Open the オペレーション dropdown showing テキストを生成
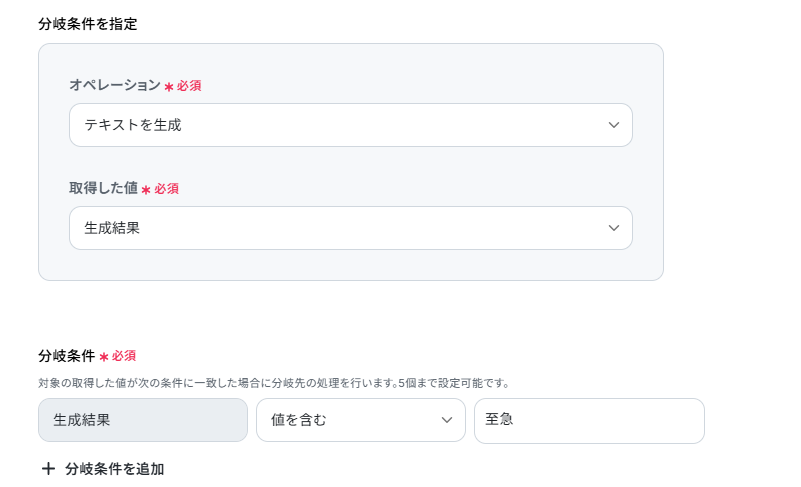This screenshot has height=487, width=801. click(x=350, y=125)
